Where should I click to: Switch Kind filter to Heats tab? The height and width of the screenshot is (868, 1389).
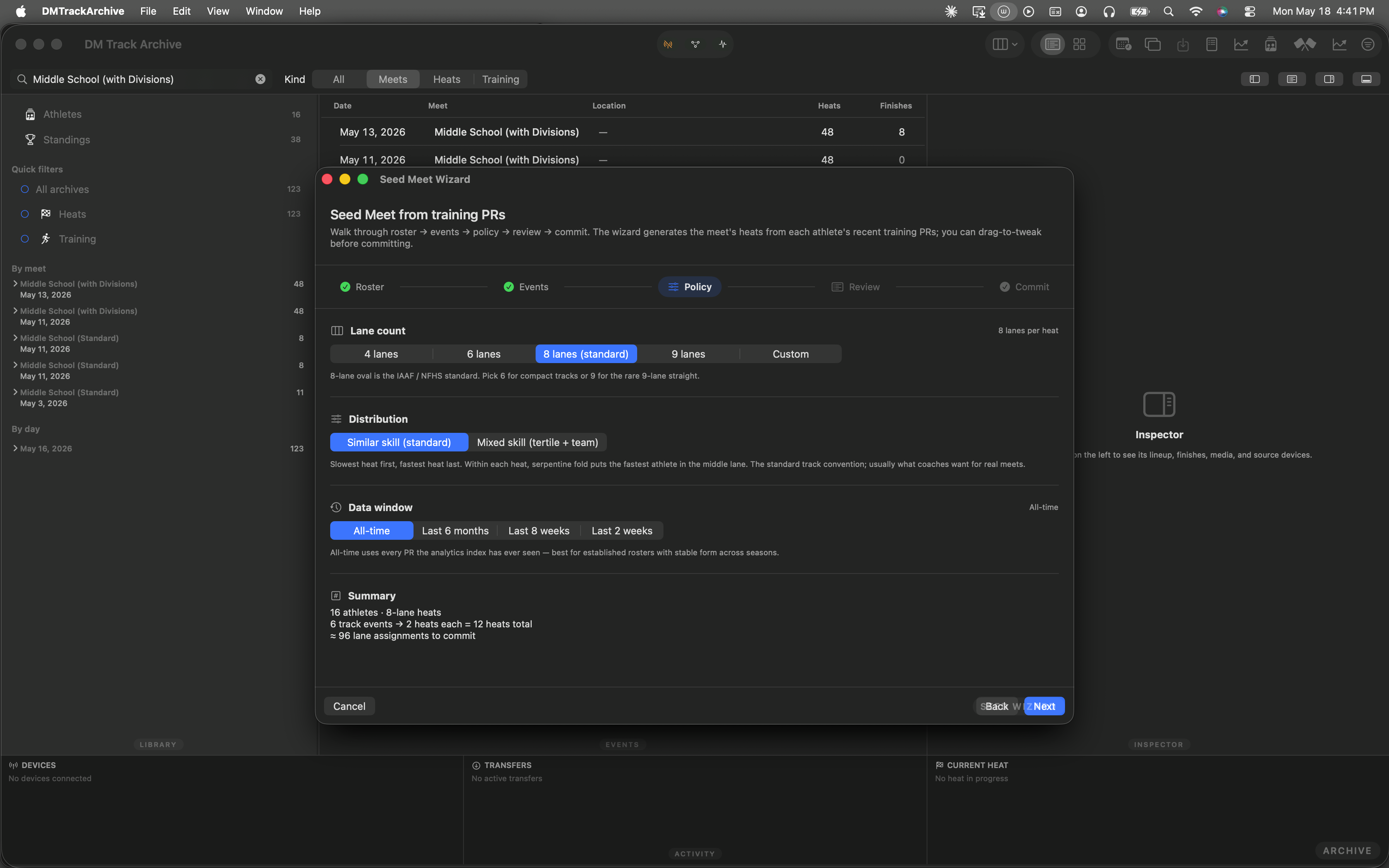[446, 79]
